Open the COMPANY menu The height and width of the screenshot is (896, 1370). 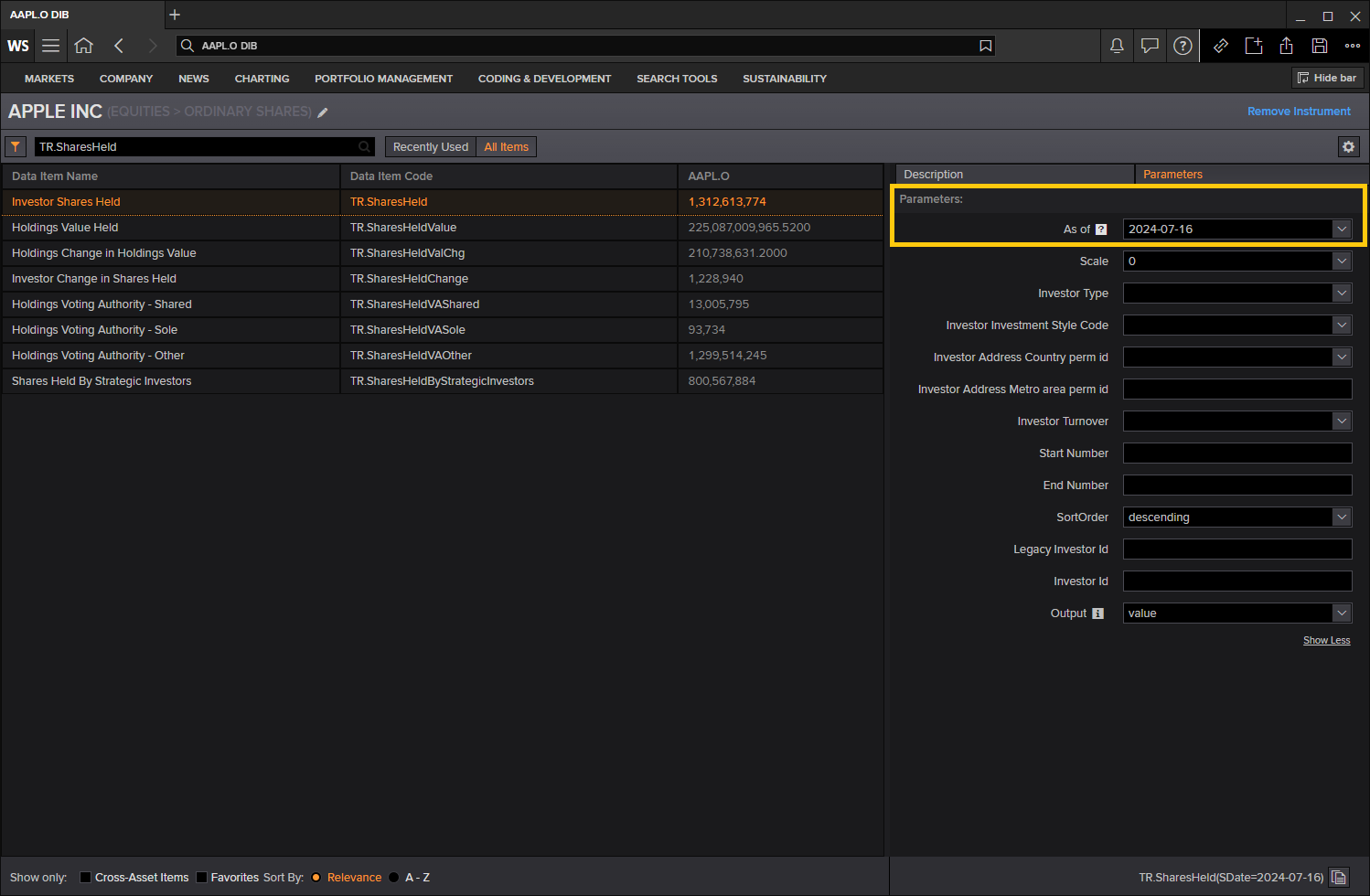click(126, 79)
